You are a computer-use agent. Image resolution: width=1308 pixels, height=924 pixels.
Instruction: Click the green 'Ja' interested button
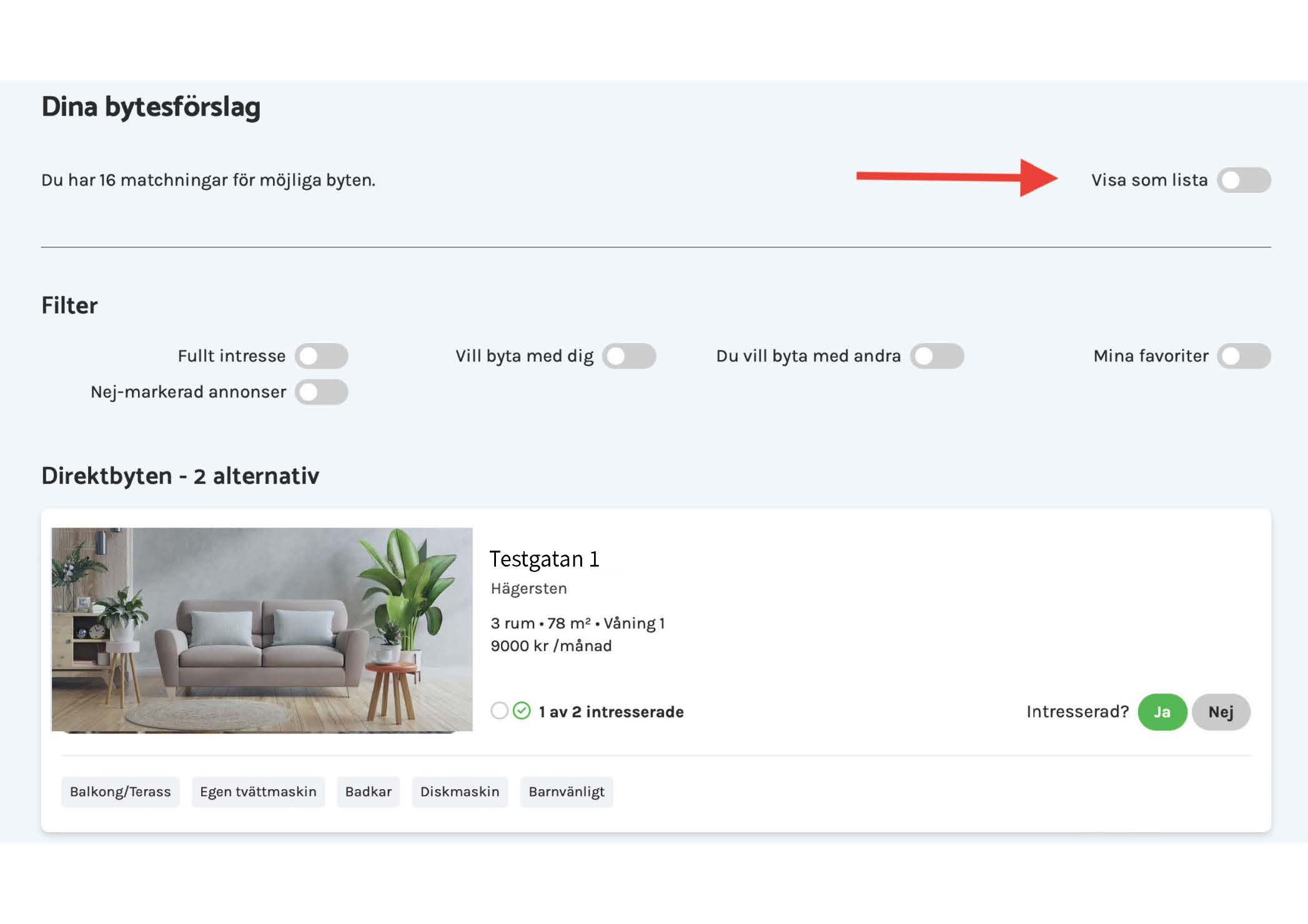coord(1162,712)
